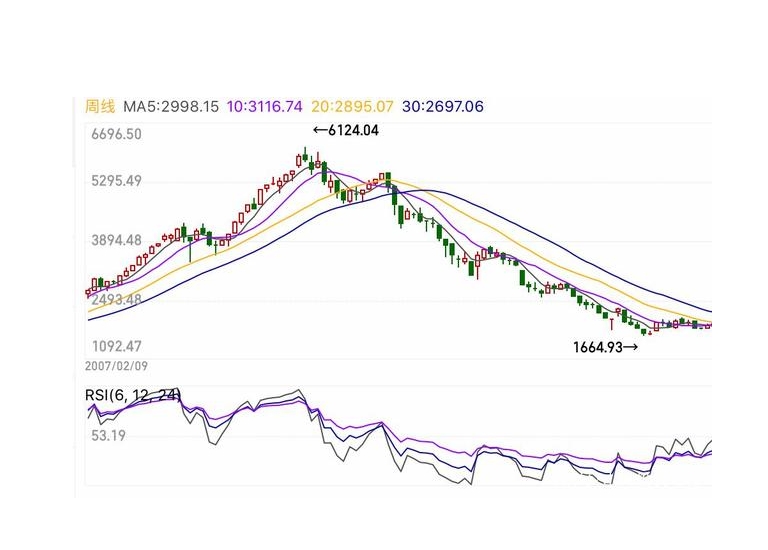Open the RSI(6, 12, 24) indicator settings label
Image resolution: width=768 pixels, height=550 pixels.
133,396
